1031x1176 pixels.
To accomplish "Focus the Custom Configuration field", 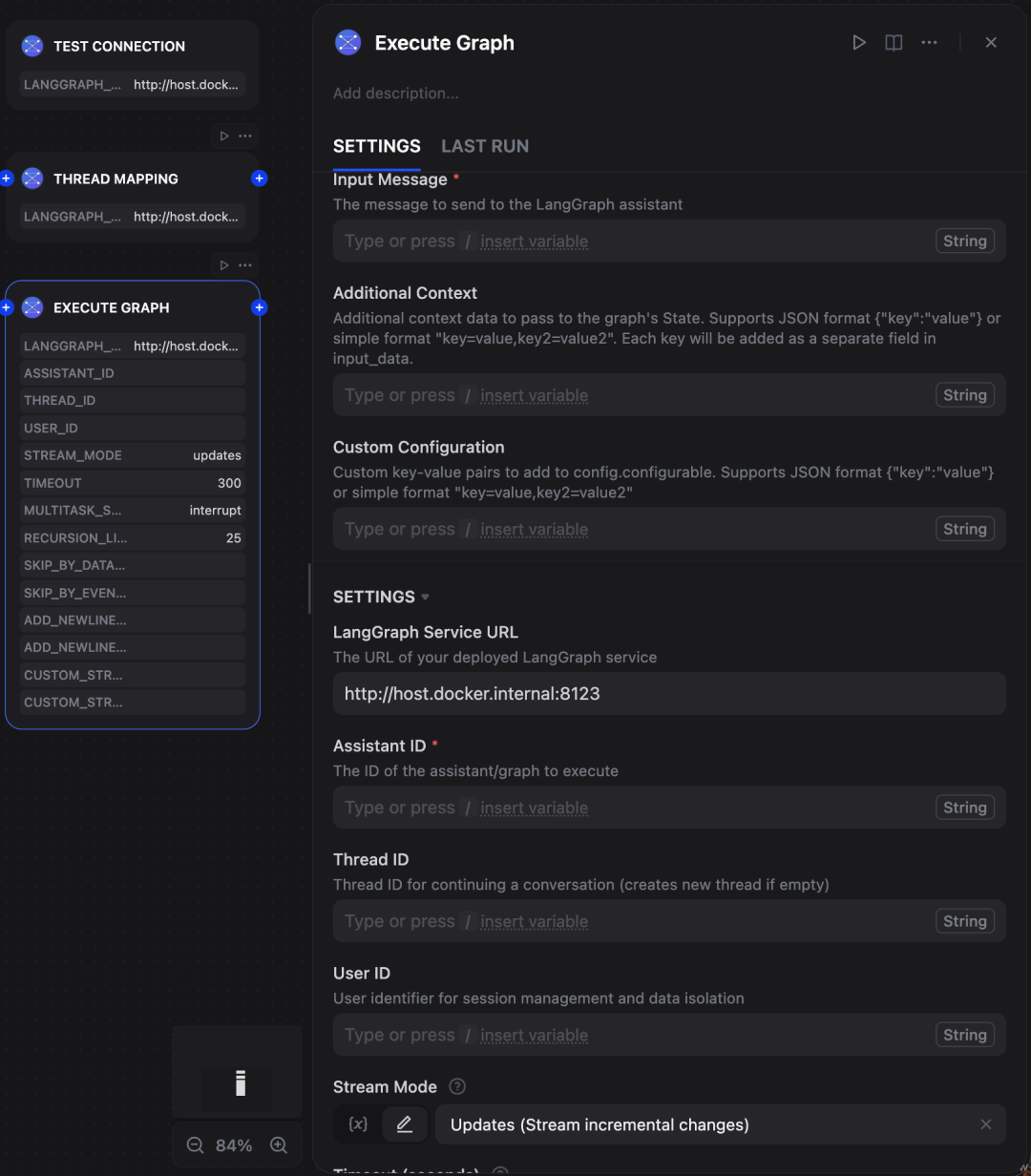I will coord(669,529).
